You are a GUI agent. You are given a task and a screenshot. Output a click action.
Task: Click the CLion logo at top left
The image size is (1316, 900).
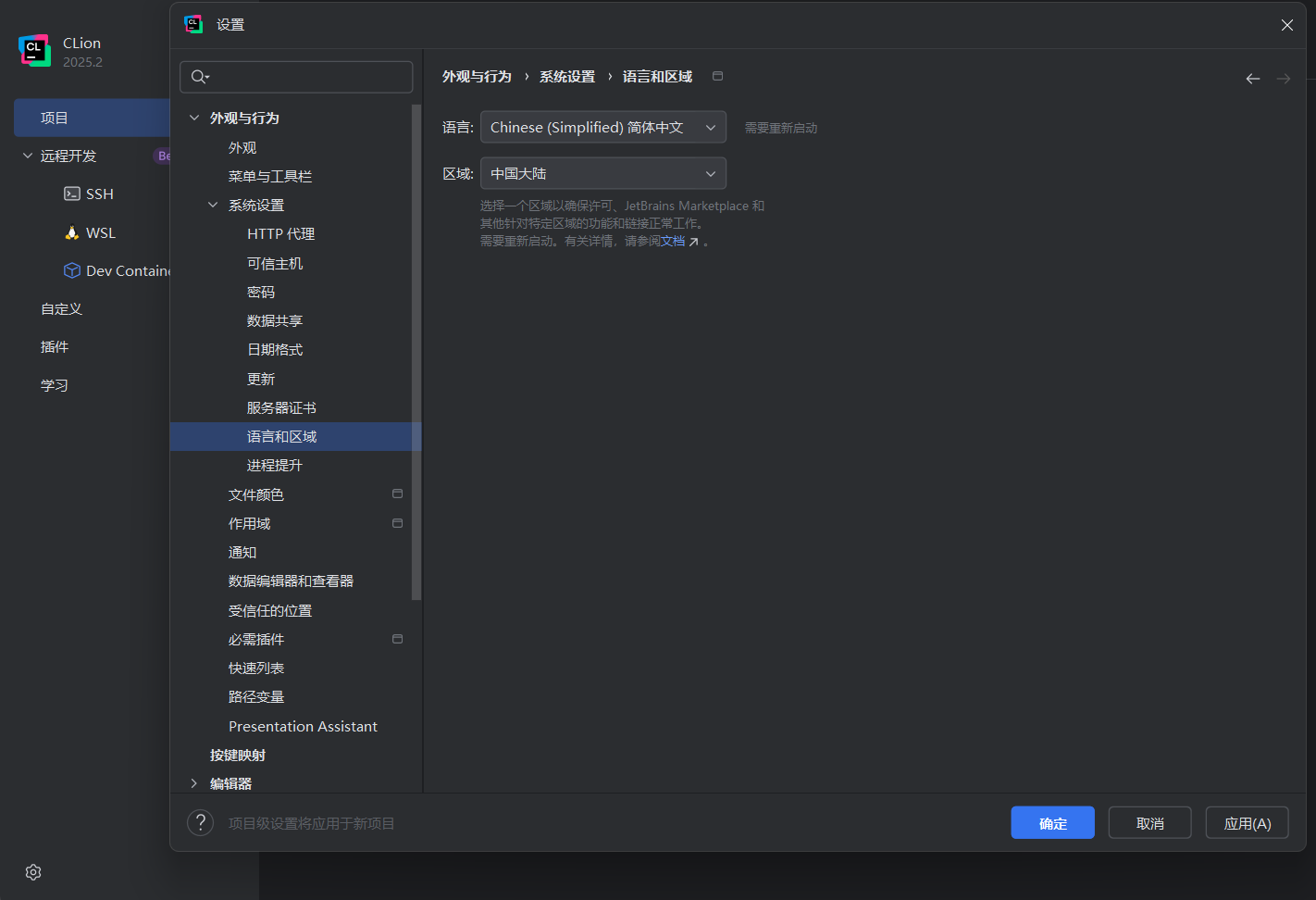[34, 49]
